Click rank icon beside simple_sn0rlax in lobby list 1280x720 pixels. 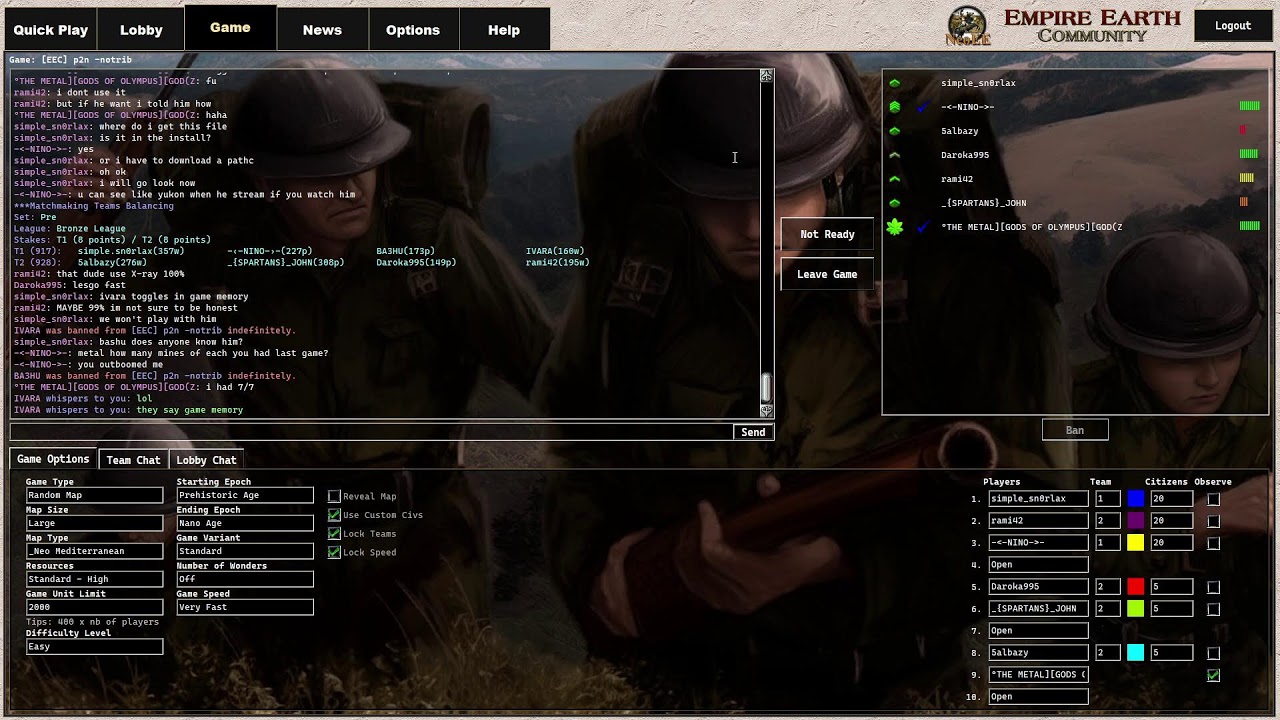point(895,83)
